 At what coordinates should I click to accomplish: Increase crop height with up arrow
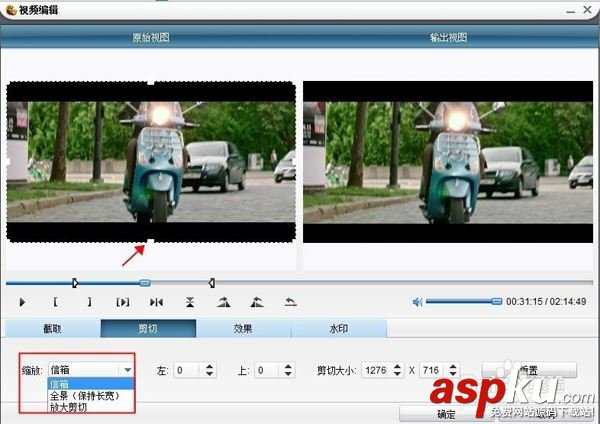click(x=453, y=367)
